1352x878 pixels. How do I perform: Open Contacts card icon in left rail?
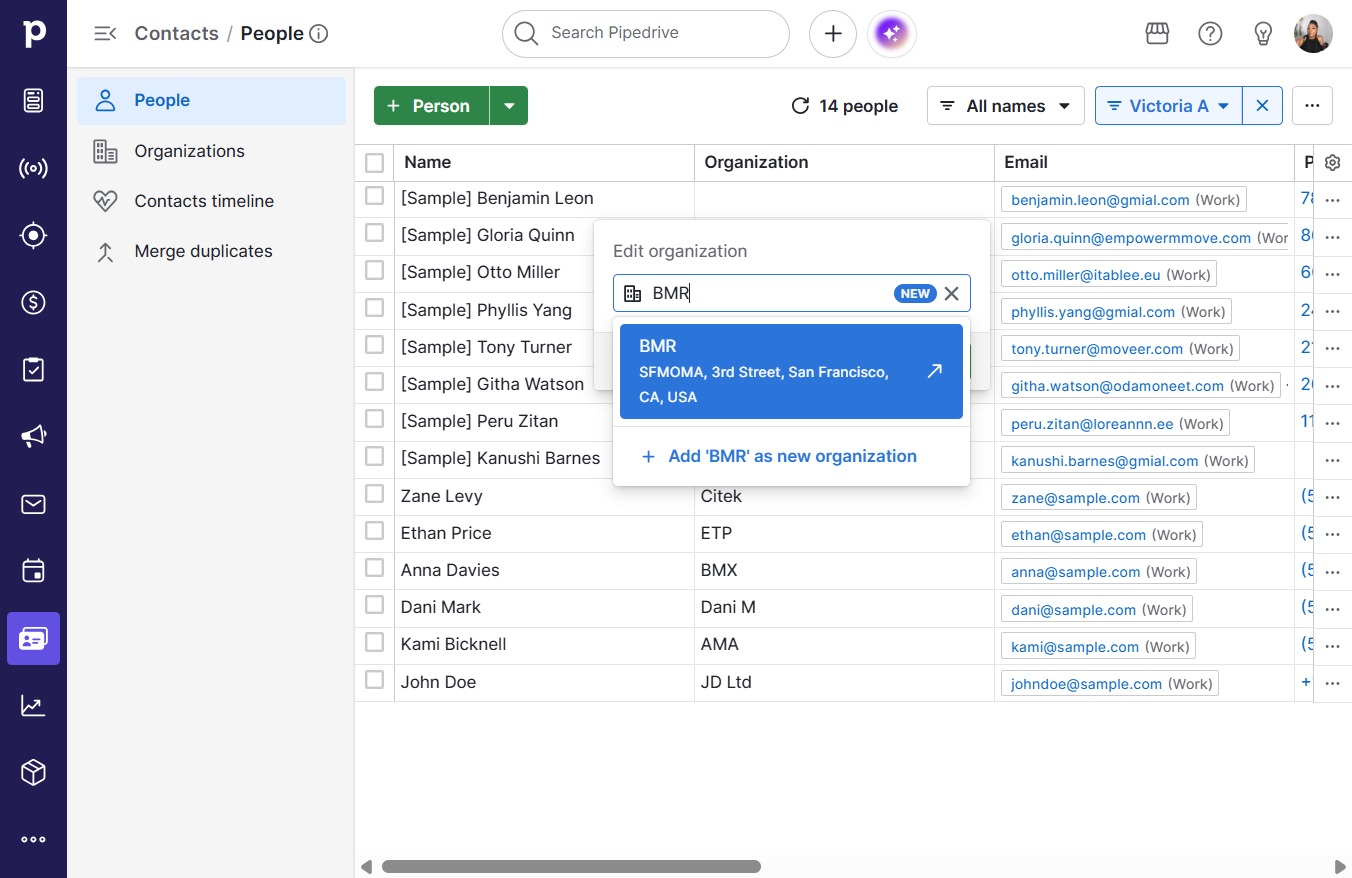click(x=33, y=638)
